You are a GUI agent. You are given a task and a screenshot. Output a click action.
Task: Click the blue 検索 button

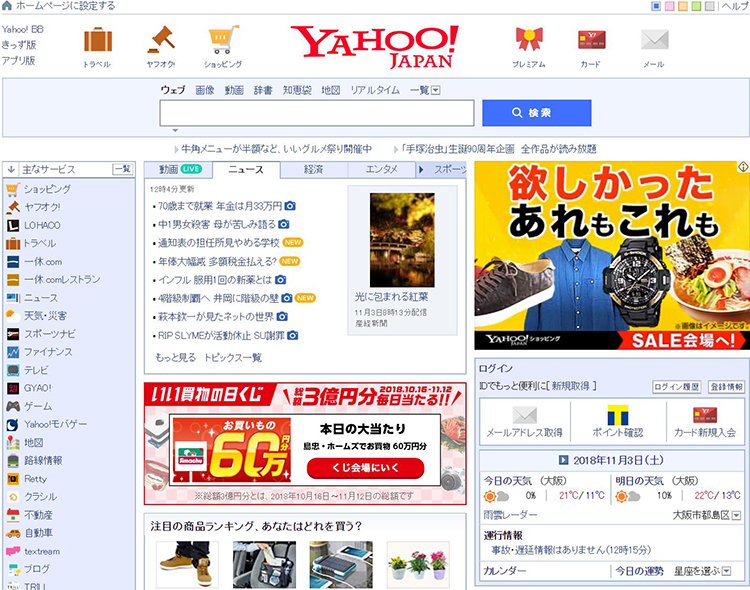[x=537, y=113]
